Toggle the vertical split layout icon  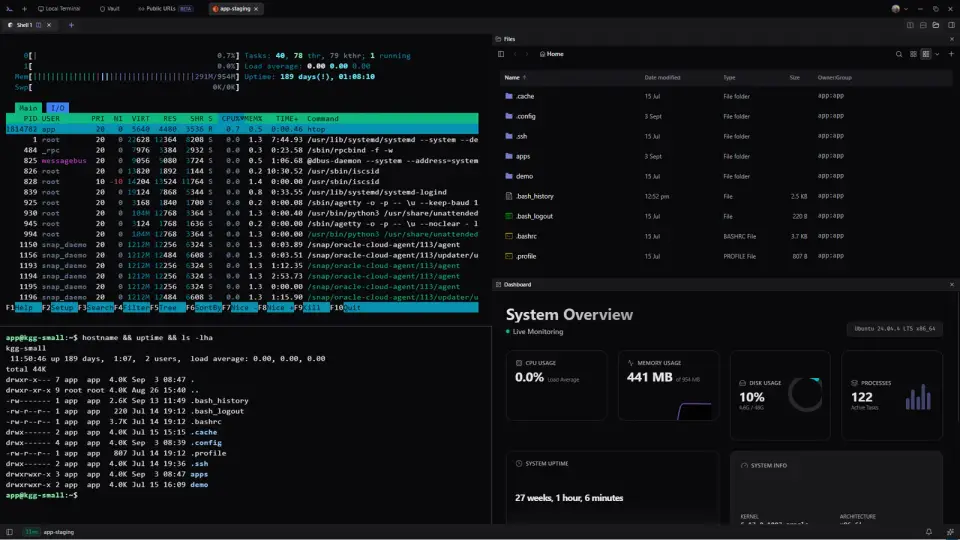coord(910,25)
